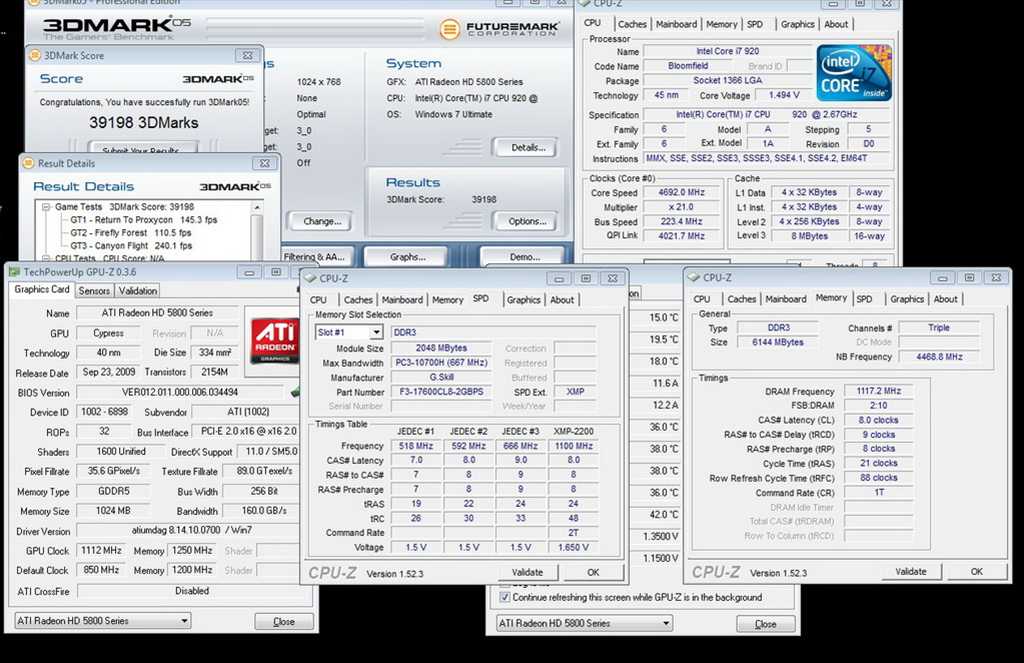Click the green chip icon beside BIOS Version
Screen dimensions: 1024x663
click(296, 392)
